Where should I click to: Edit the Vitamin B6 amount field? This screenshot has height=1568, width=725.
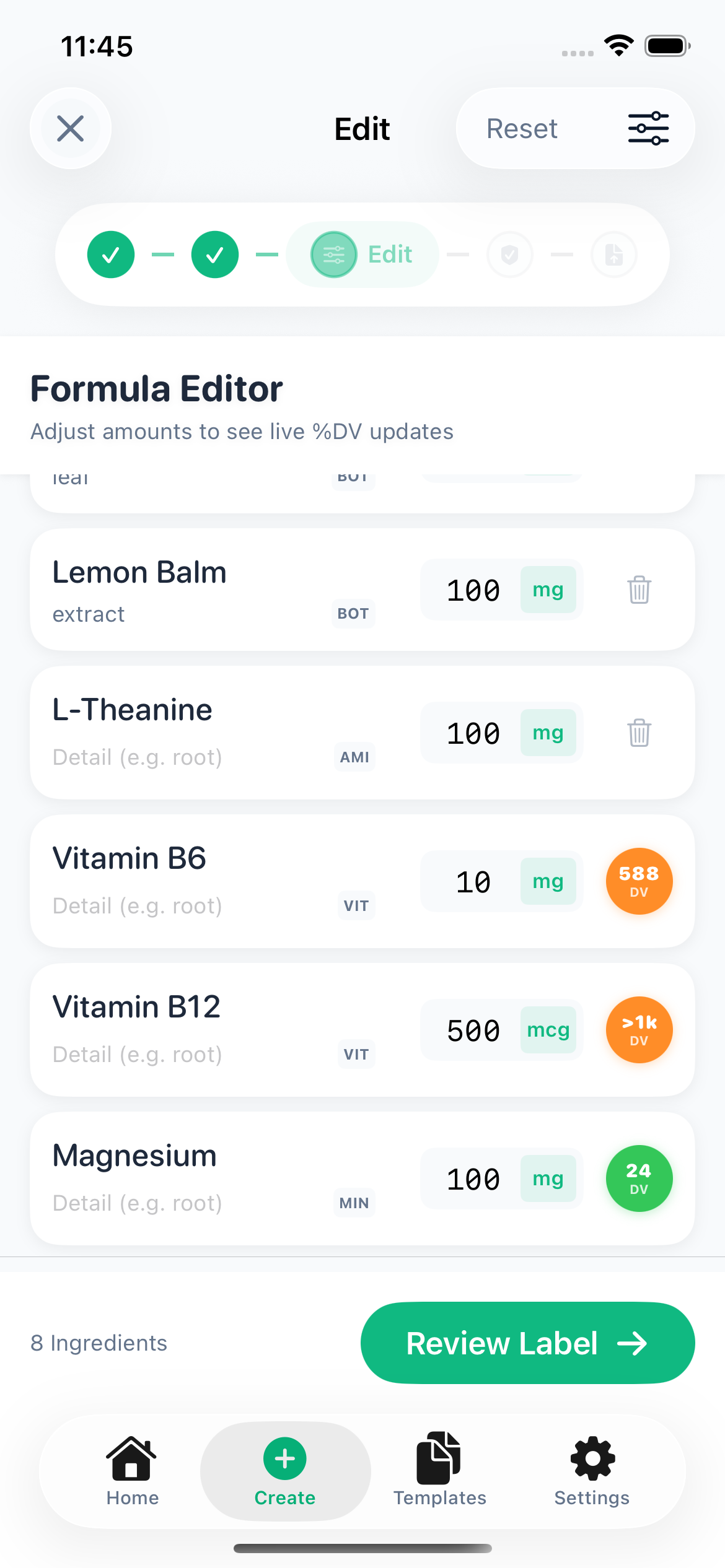coord(473,882)
